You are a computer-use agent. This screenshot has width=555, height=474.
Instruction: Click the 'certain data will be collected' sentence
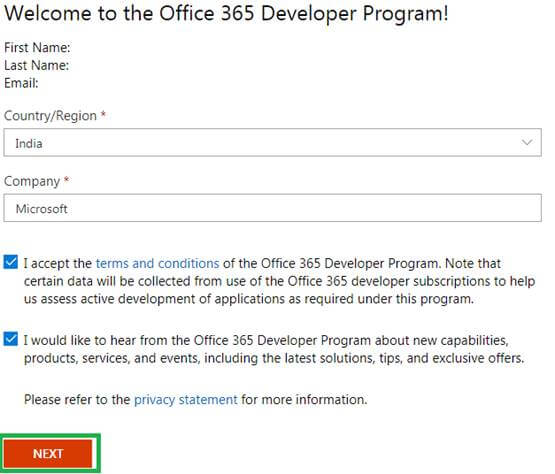coord(280,281)
